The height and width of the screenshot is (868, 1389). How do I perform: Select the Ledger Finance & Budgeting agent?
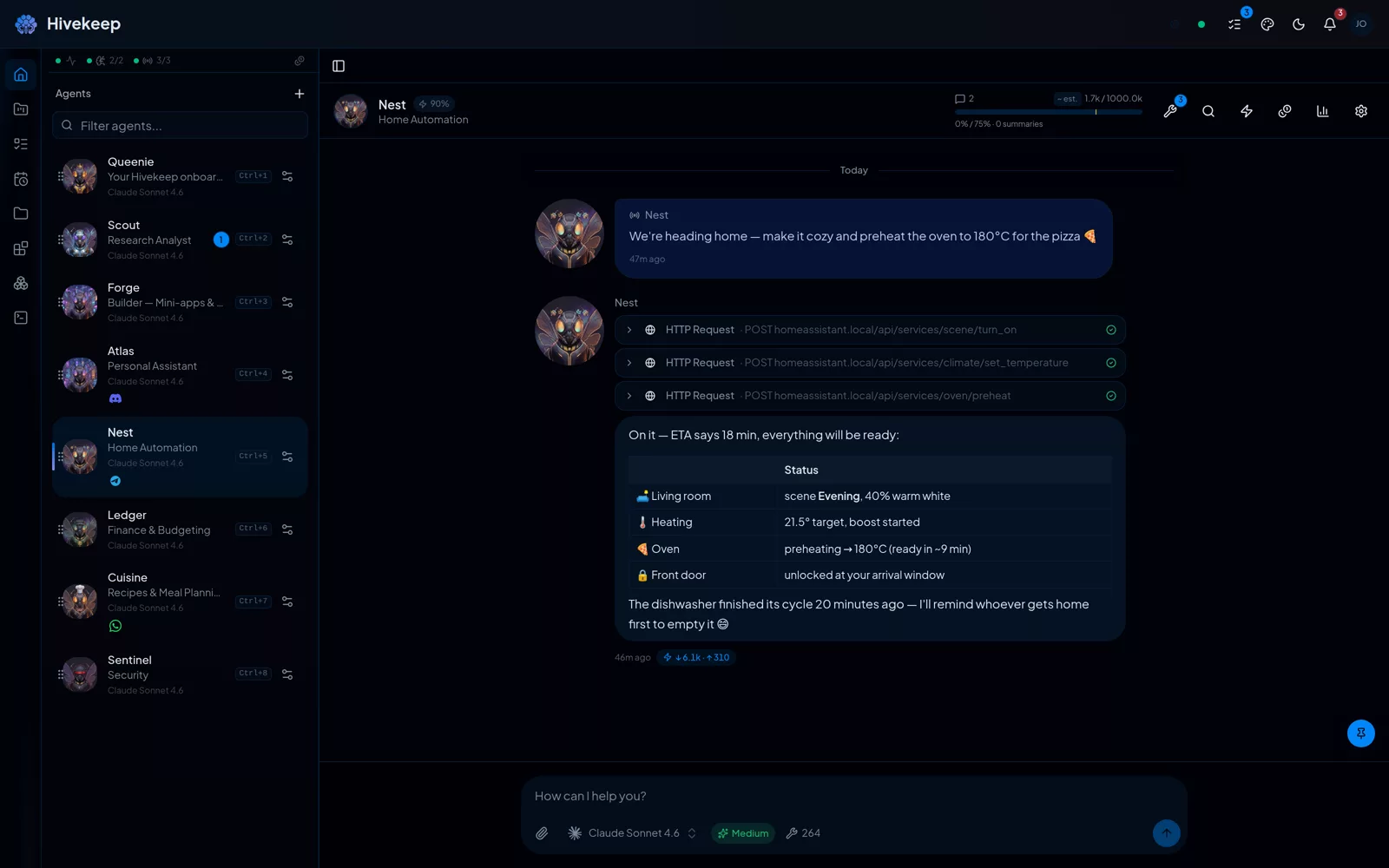pos(180,529)
